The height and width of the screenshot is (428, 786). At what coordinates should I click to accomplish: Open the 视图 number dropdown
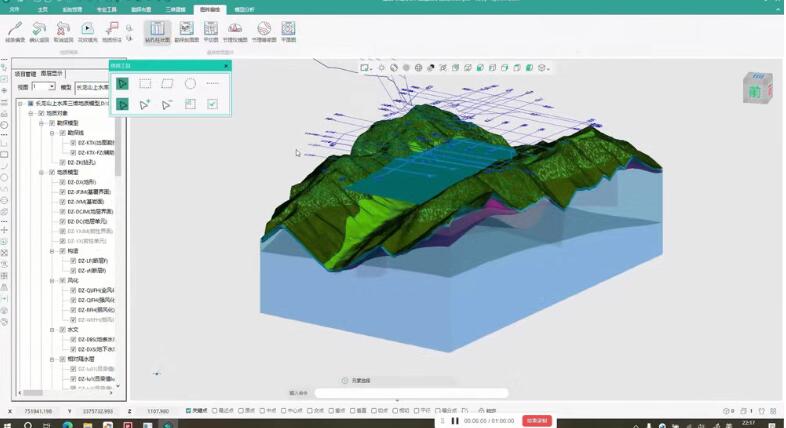coord(43,87)
